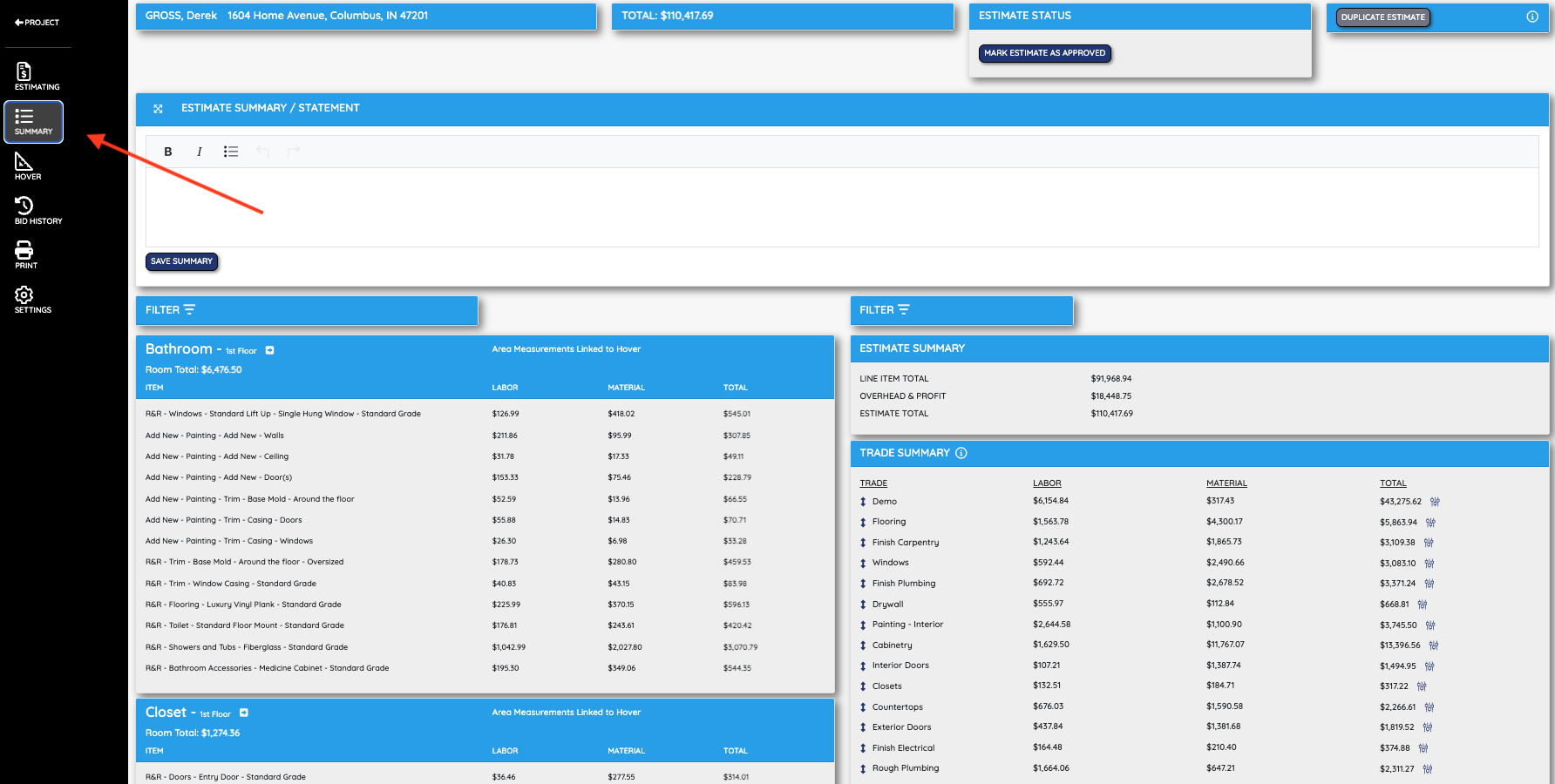Go back to the Project page
Image resolution: width=1555 pixels, height=784 pixels.
coord(37,22)
